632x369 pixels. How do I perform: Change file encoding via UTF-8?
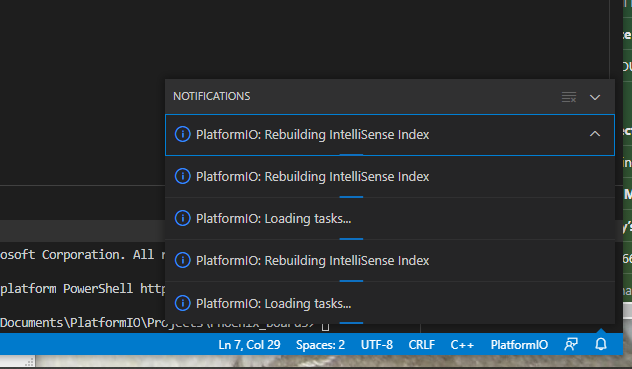[376, 345]
